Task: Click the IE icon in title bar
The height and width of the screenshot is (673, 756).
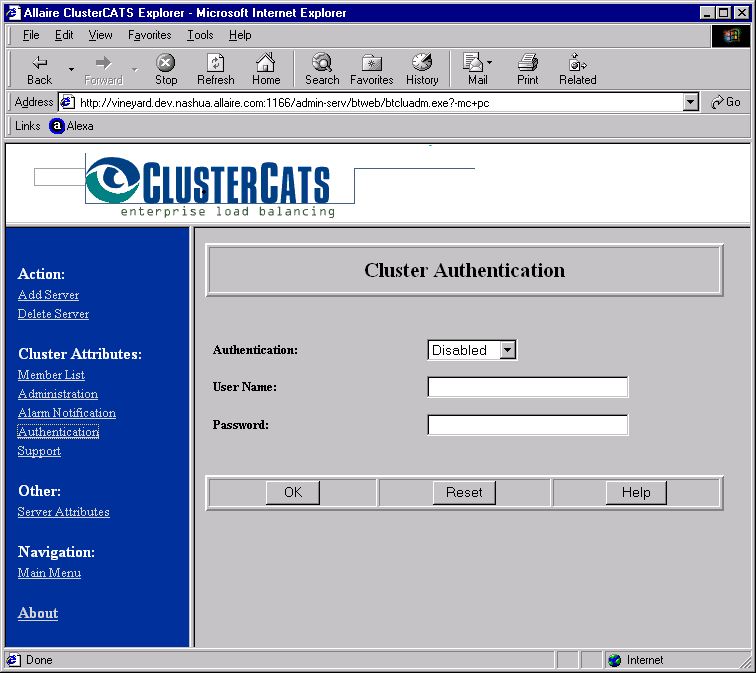Action: tap(13, 13)
